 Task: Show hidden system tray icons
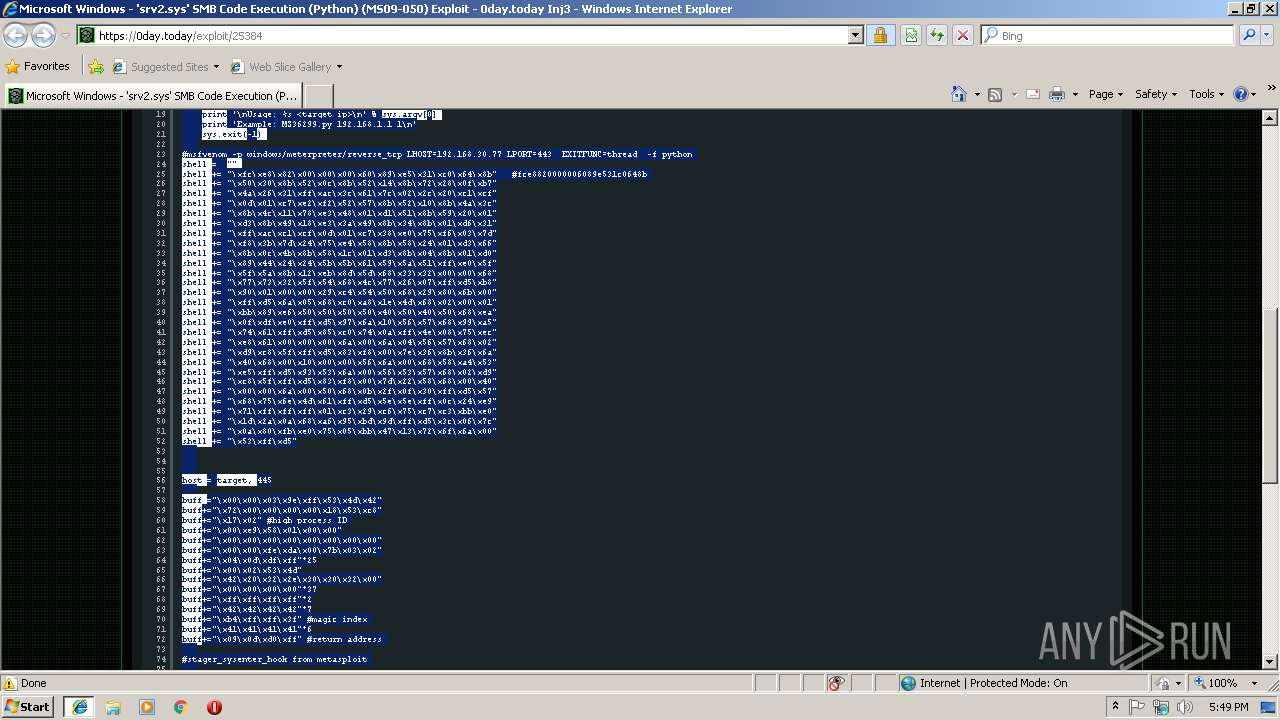tap(1115, 707)
